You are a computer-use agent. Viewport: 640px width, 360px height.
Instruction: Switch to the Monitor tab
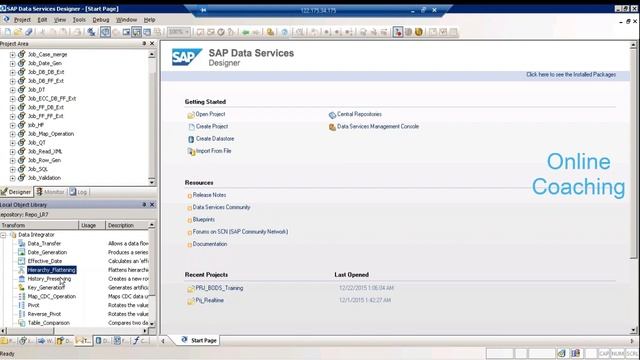(x=50, y=192)
